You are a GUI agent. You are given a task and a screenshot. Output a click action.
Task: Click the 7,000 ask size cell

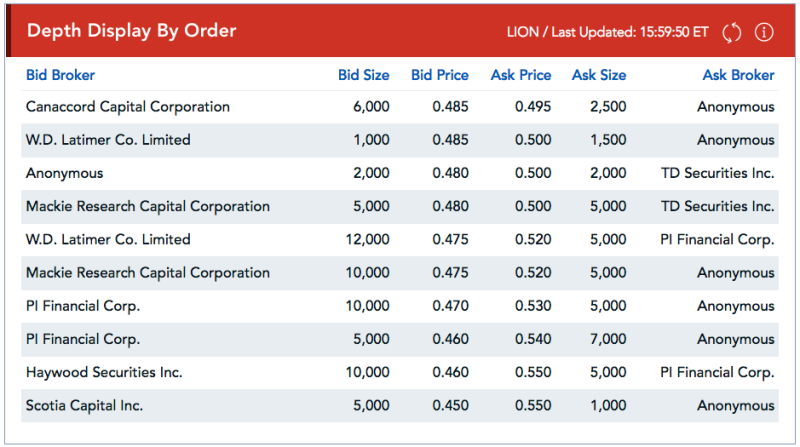coord(608,339)
